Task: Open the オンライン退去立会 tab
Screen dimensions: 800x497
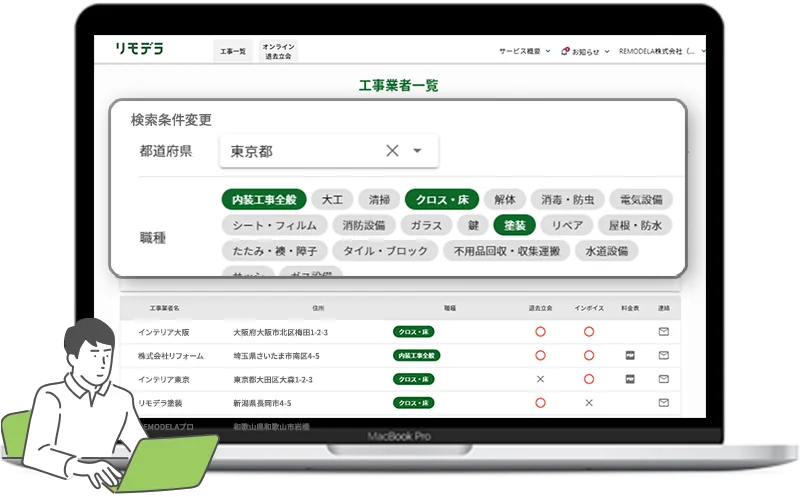Action: click(x=278, y=51)
